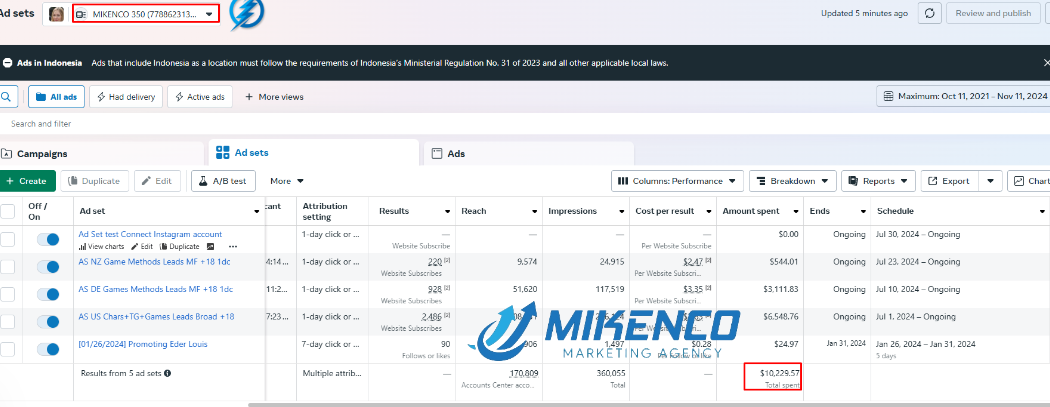Open the Amount spent column header arrow
Viewport: 1050px width, 407px height.
click(x=795, y=212)
